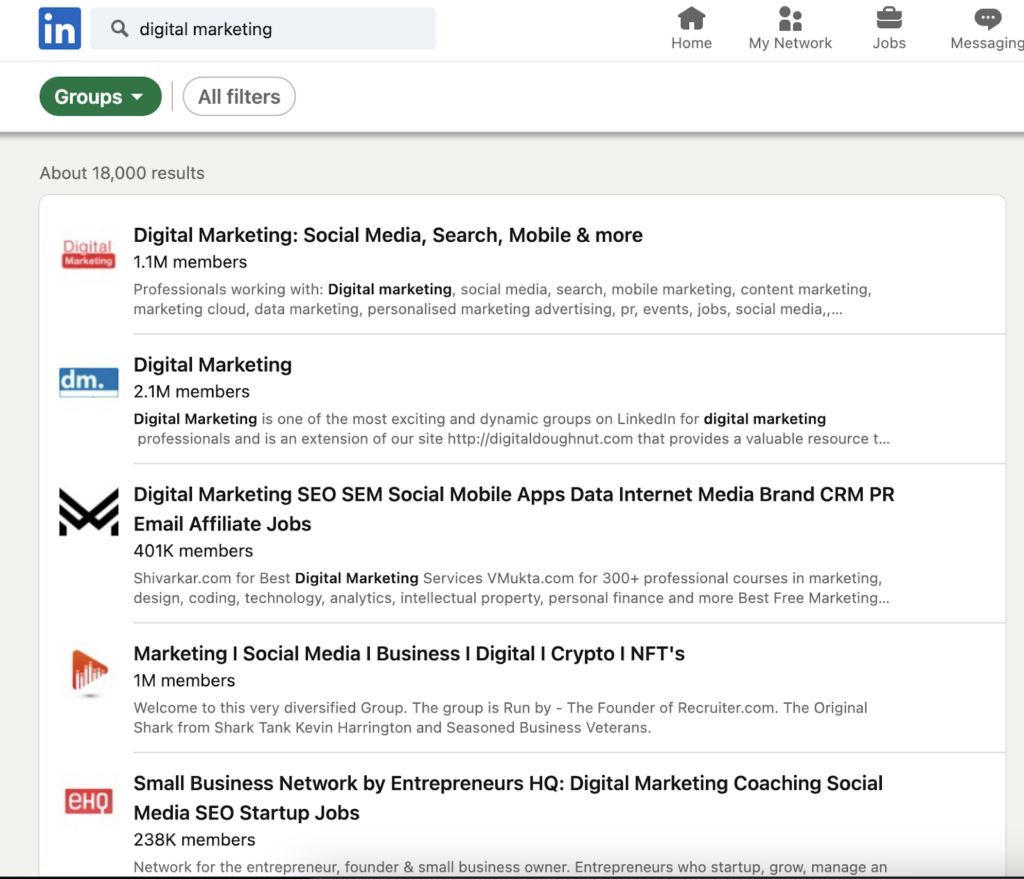Viewport: 1024px width, 879px height.
Task: Click the blue 'dm.' group logo
Action: [88, 383]
